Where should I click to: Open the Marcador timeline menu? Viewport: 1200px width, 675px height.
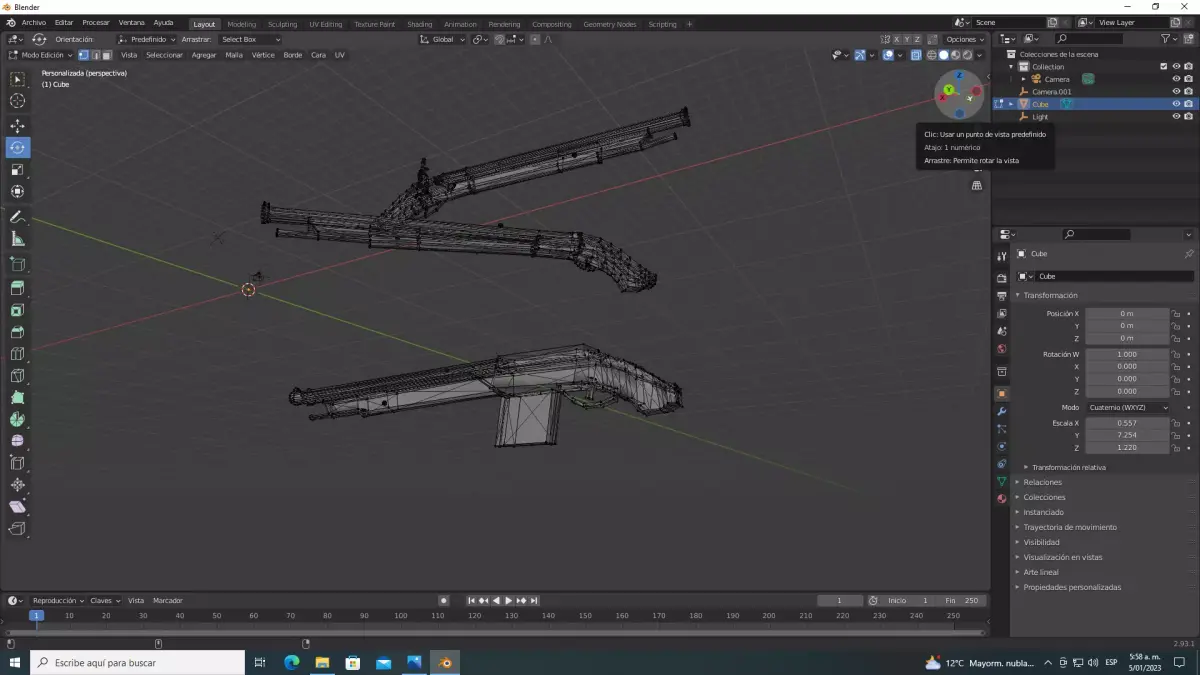pyautogui.click(x=167, y=600)
